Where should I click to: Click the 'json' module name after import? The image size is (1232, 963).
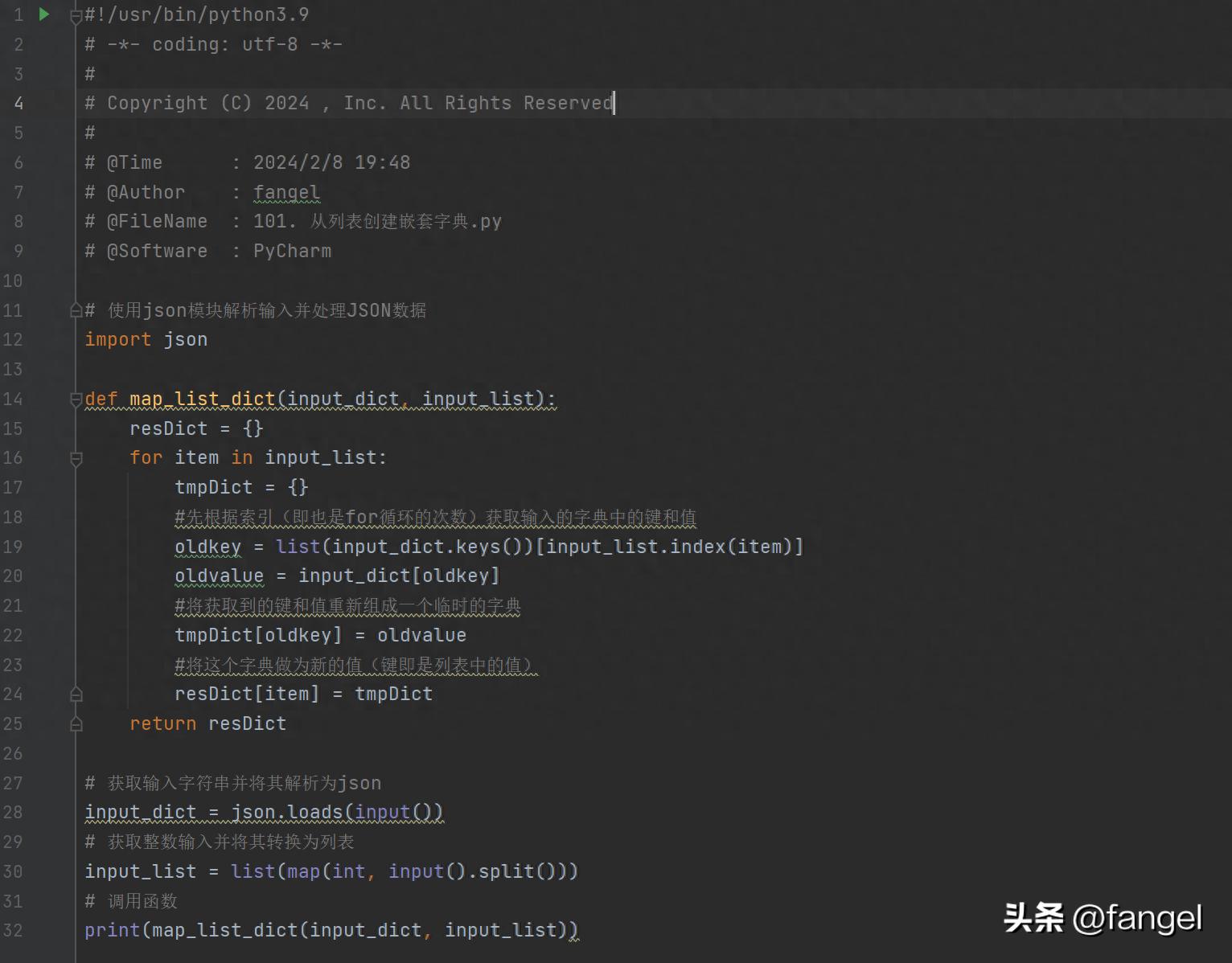coord(186,339)
